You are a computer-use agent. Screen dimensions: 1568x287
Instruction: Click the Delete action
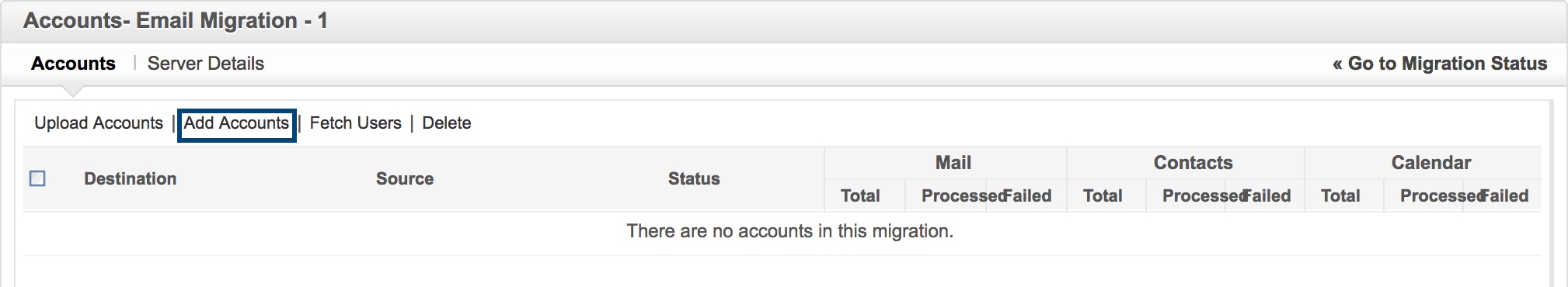click(x=447, y=123)
